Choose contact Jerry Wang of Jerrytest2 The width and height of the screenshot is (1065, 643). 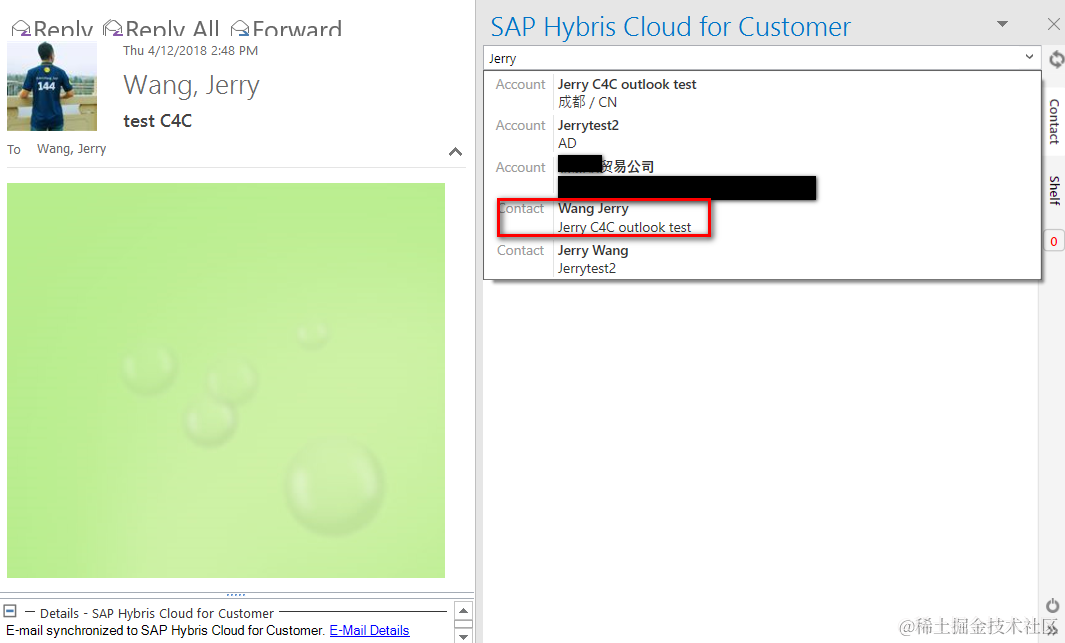coord(762,259)
